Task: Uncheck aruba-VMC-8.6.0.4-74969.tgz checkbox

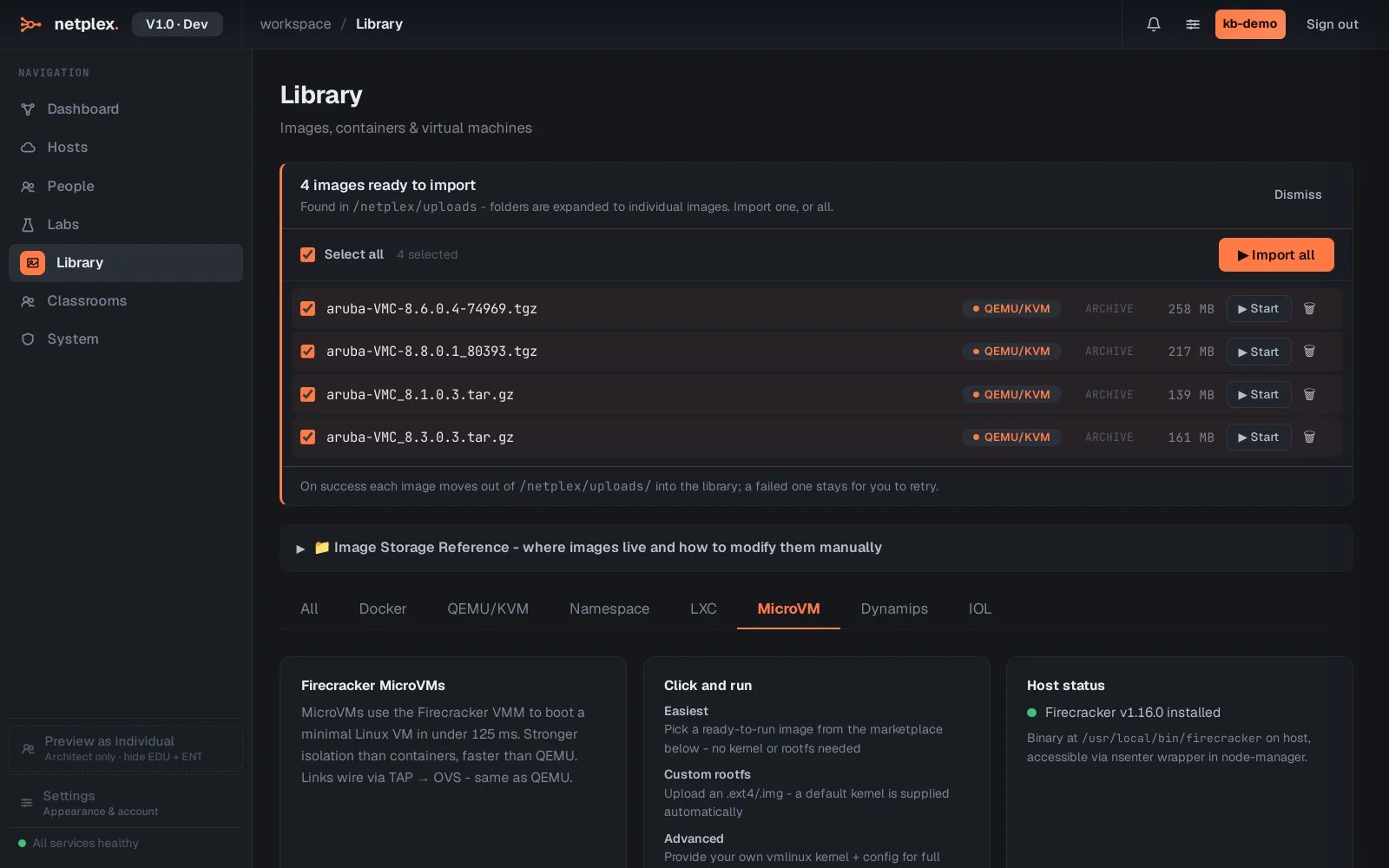Action: [307, 309]
